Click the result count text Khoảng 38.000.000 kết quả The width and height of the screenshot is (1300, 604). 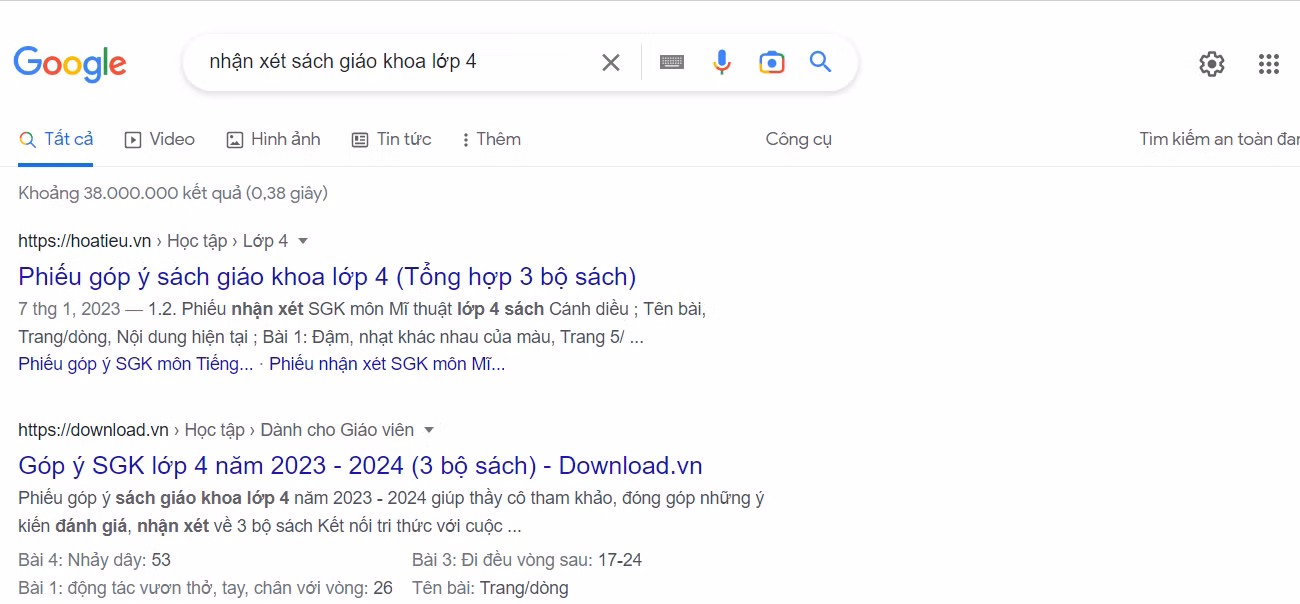(173, 193)
